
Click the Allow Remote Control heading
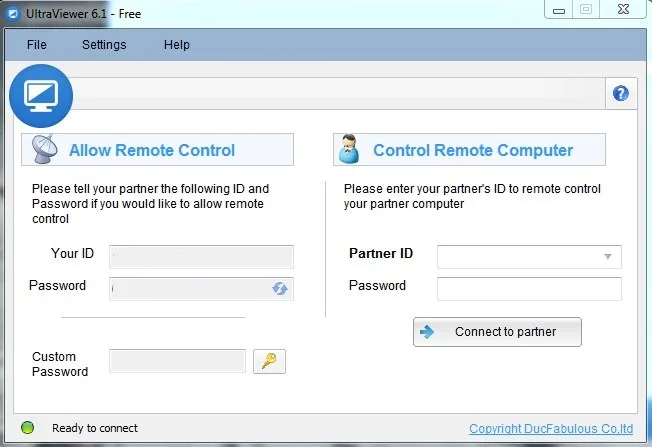click(152, 150)
